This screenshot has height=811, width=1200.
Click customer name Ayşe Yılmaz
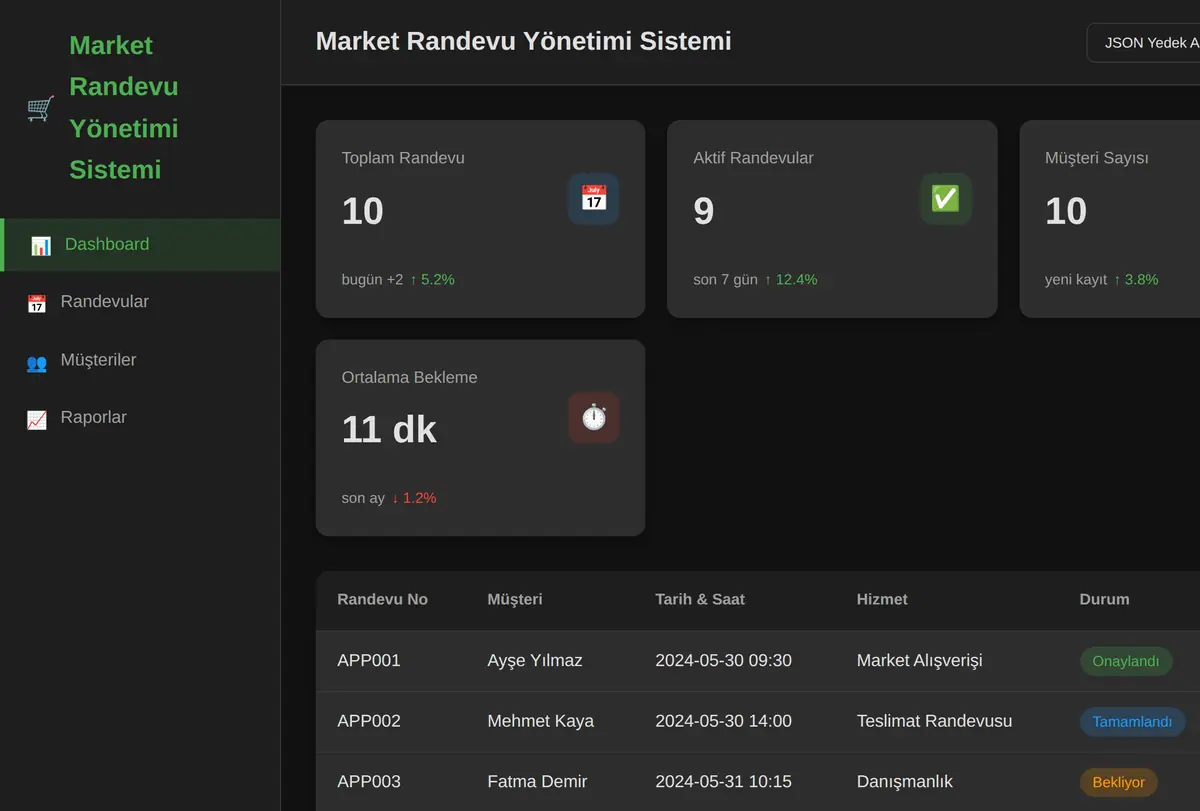tap(535, 660)
